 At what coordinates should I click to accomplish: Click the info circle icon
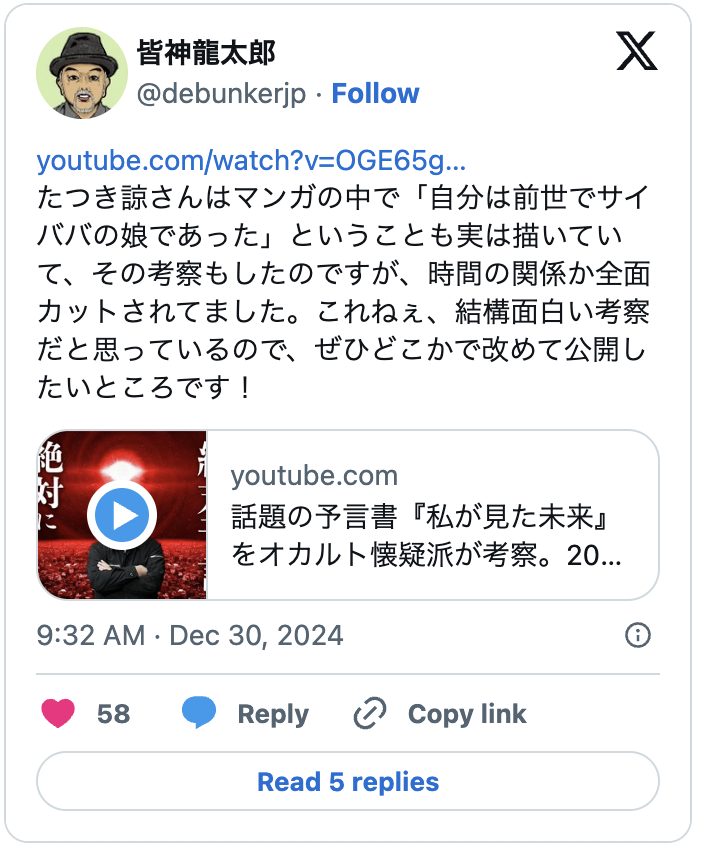(637, 635)
